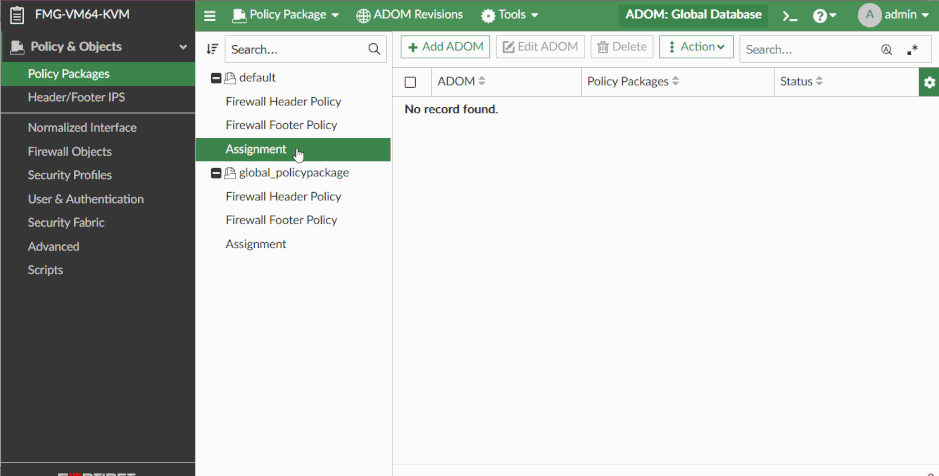Select Firewall Header Policy under global_policypackage
This screenshot has width=939, height=476.
click(x=283, y=196)
